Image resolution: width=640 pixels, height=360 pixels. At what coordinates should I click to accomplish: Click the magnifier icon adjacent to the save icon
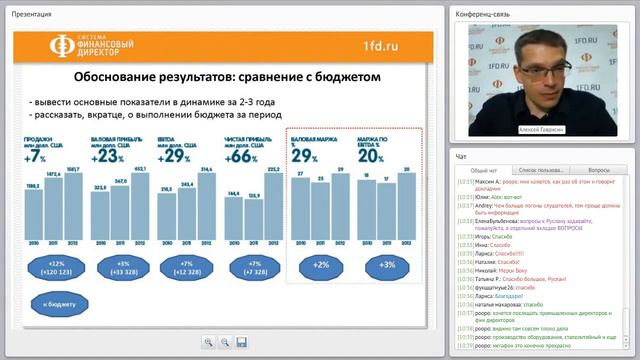(x=225, y=342)
